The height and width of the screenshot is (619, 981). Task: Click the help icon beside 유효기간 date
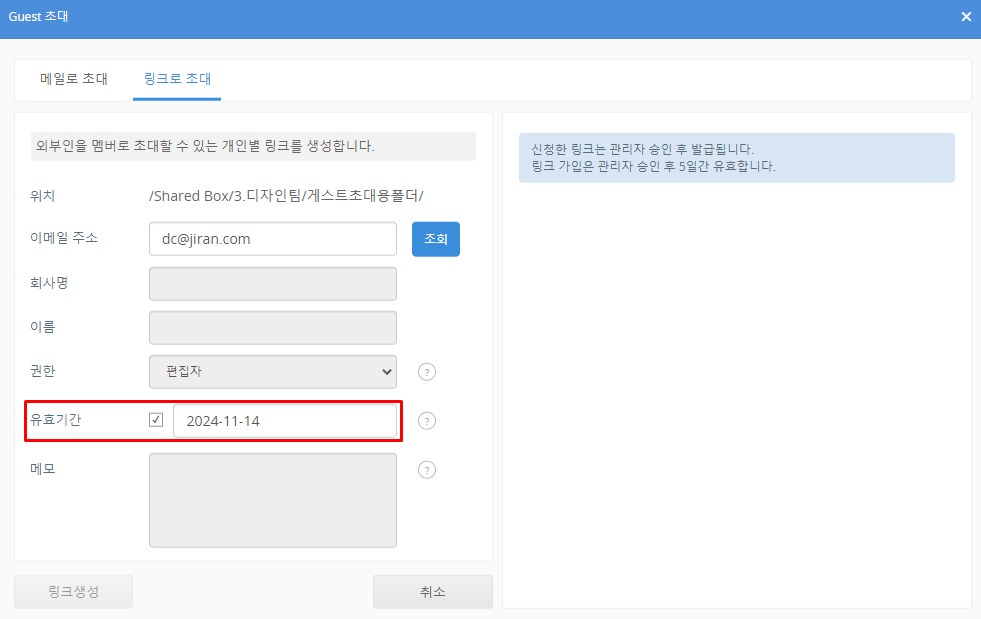pos(427,421)
